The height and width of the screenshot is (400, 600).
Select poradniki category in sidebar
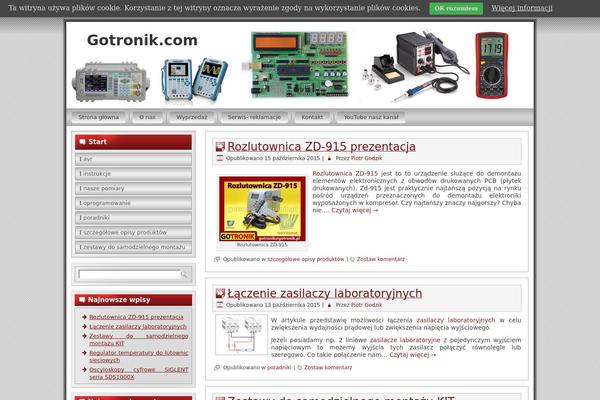coord(133,218)
